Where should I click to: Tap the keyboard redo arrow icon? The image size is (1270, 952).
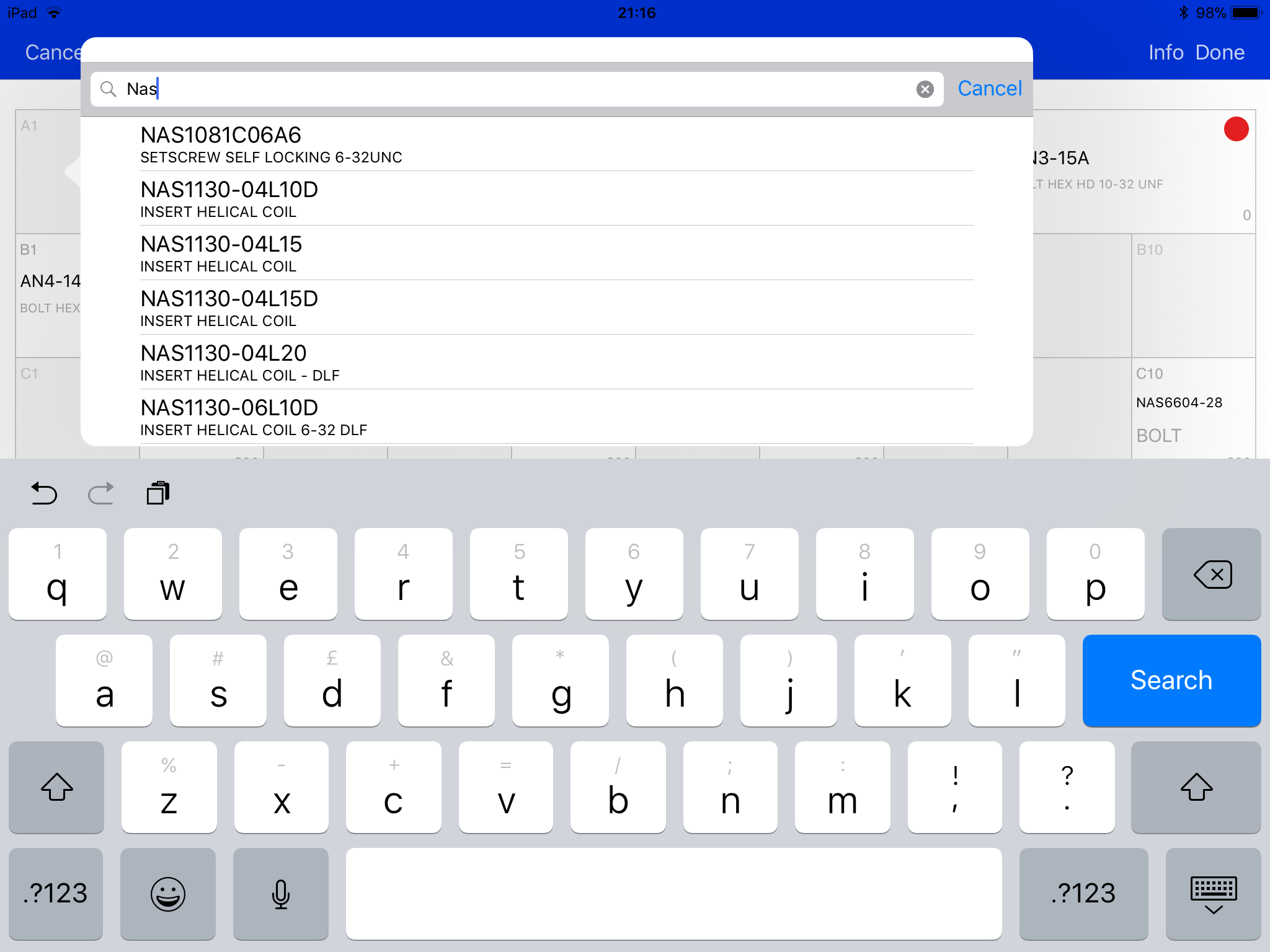(100, 493)
